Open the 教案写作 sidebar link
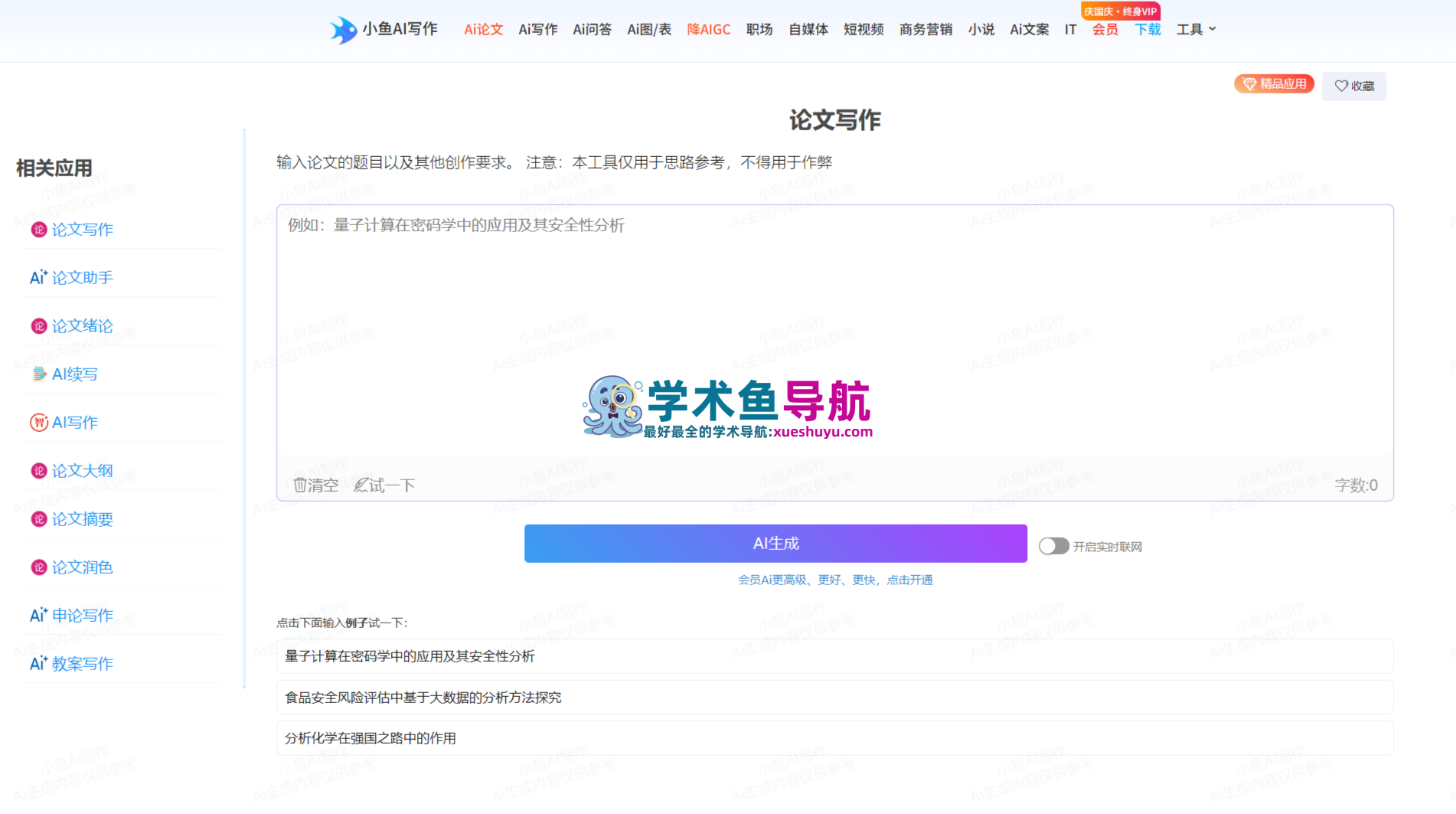The image size is (1456, 814). pos(83,663)
